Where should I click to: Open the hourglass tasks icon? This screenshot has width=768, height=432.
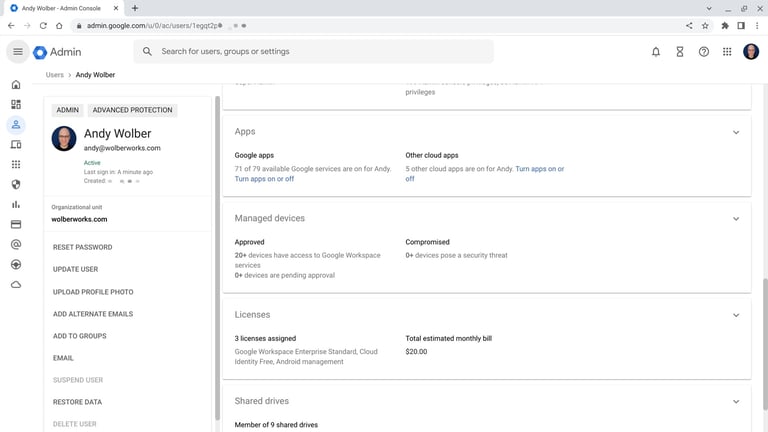tap(680, 52)
